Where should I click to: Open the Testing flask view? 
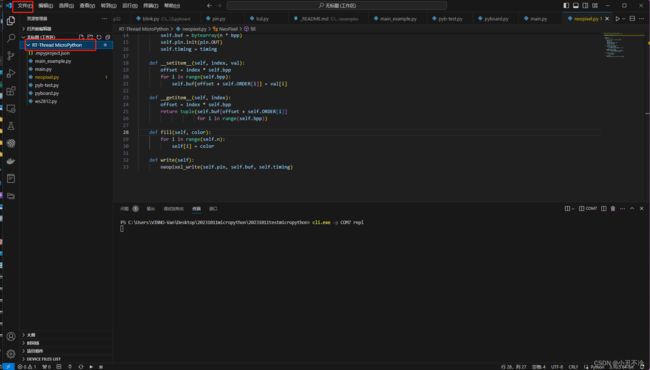pyautogui.click(x=11, y=126)
